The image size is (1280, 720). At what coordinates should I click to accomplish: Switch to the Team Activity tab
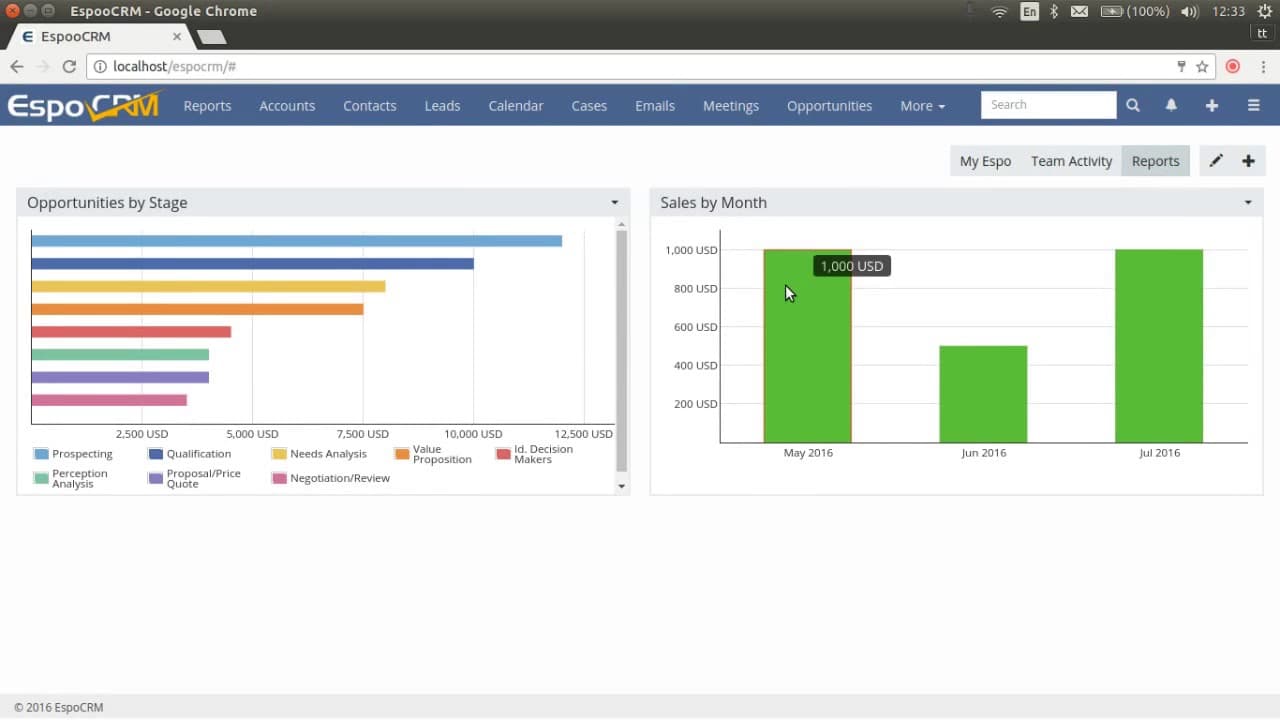(1071, 160)
